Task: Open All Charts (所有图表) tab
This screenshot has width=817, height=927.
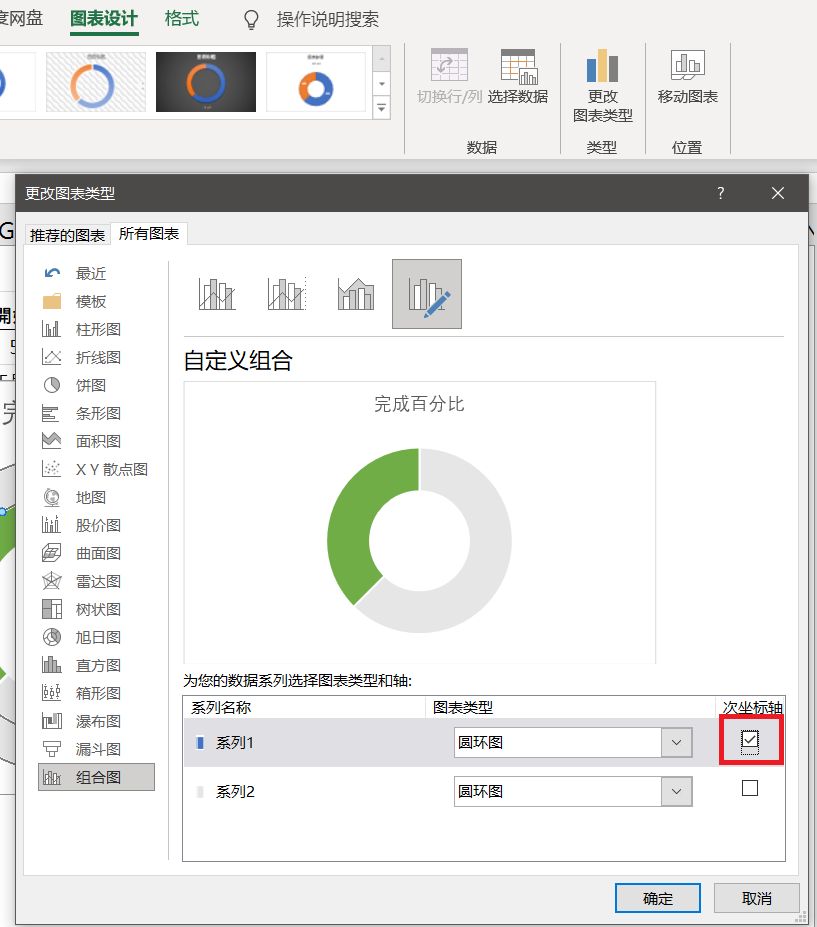Action: pyautogui.click(x=149, y=234)
